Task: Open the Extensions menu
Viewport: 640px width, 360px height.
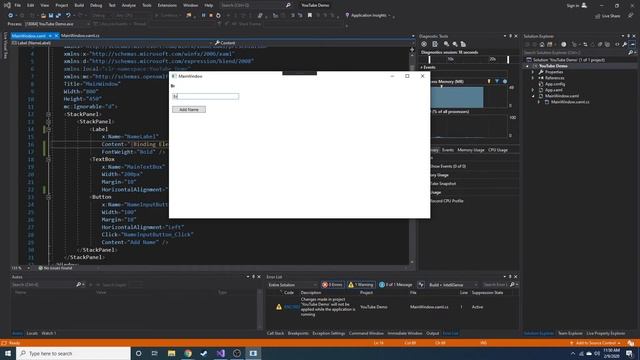Action: (167, 5)
